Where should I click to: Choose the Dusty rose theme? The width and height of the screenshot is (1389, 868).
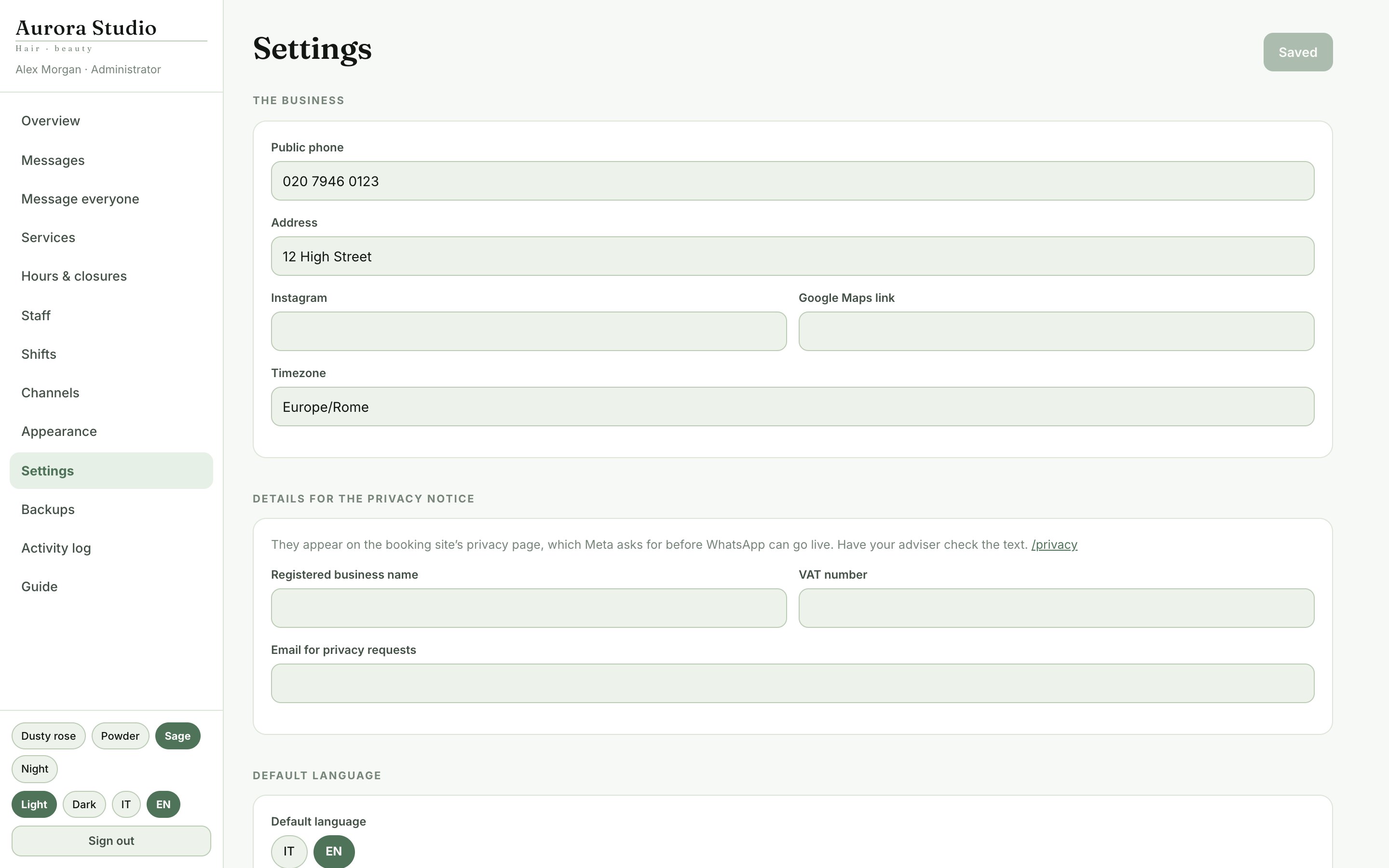(48, 736)
